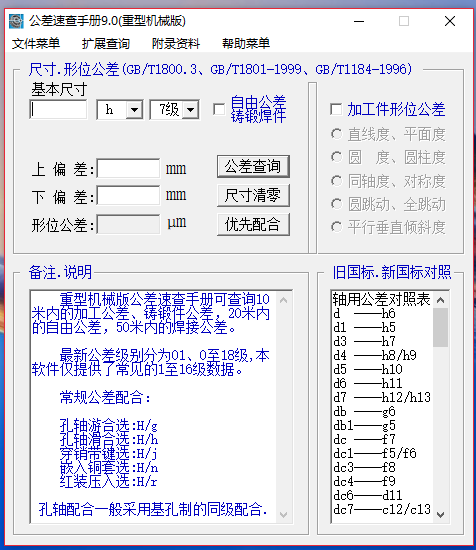This screenshot has width=476, height=550.
Task: Click text '孔轴滑合选:H/h' in notes
Action: 108,440
